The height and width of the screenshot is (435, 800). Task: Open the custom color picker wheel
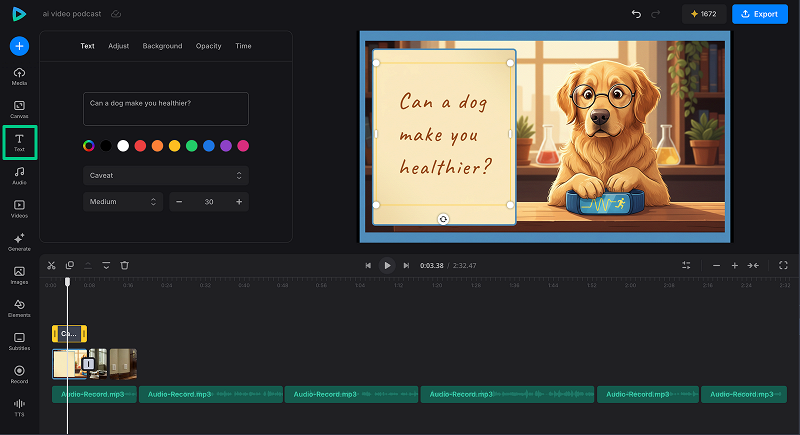[x=89, y=146]
